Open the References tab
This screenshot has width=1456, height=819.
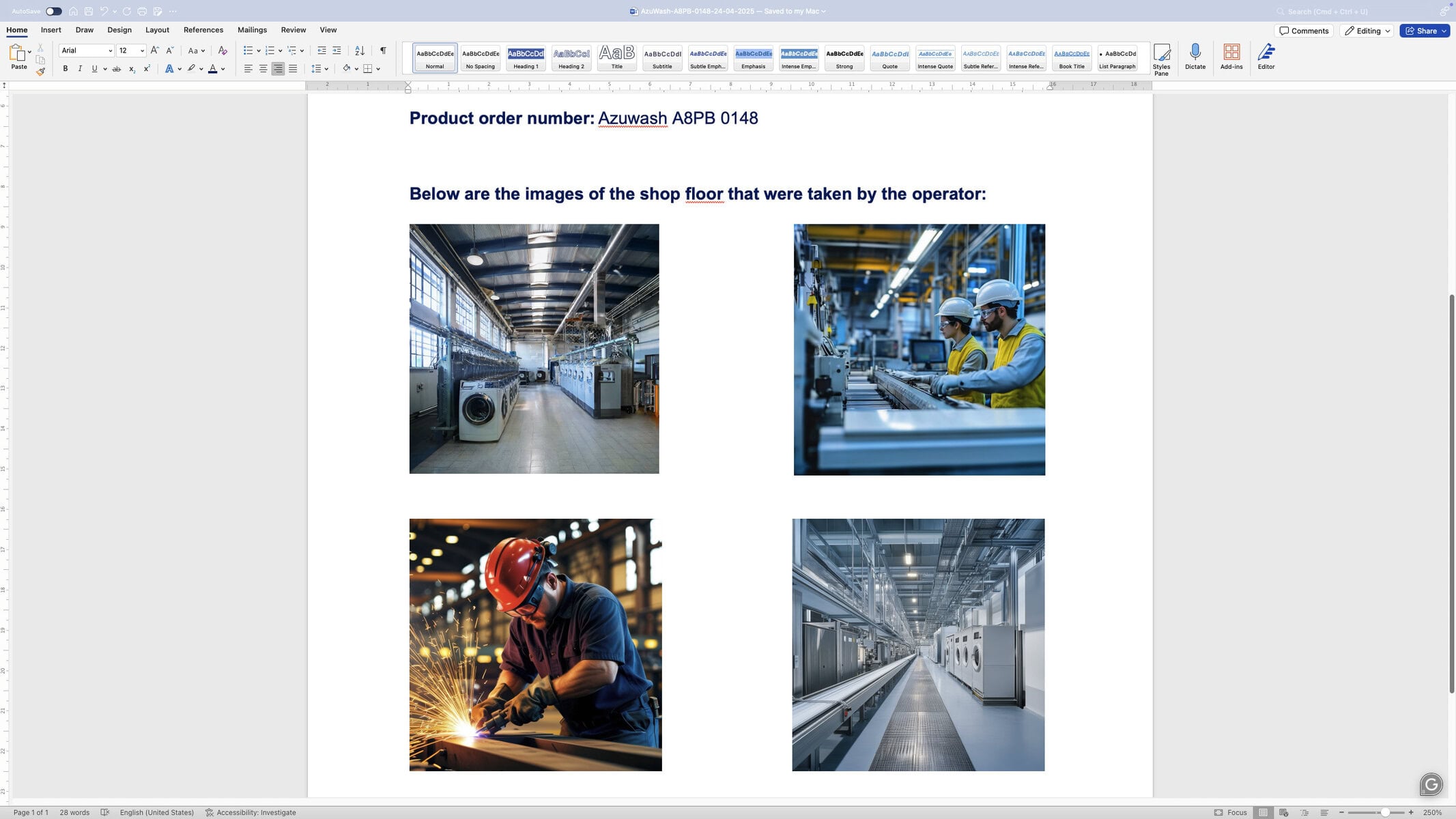(203, 30)
